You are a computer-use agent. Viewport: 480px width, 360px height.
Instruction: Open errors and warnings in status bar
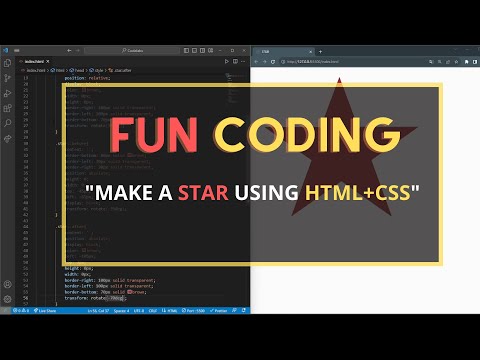tap(21, 311)
